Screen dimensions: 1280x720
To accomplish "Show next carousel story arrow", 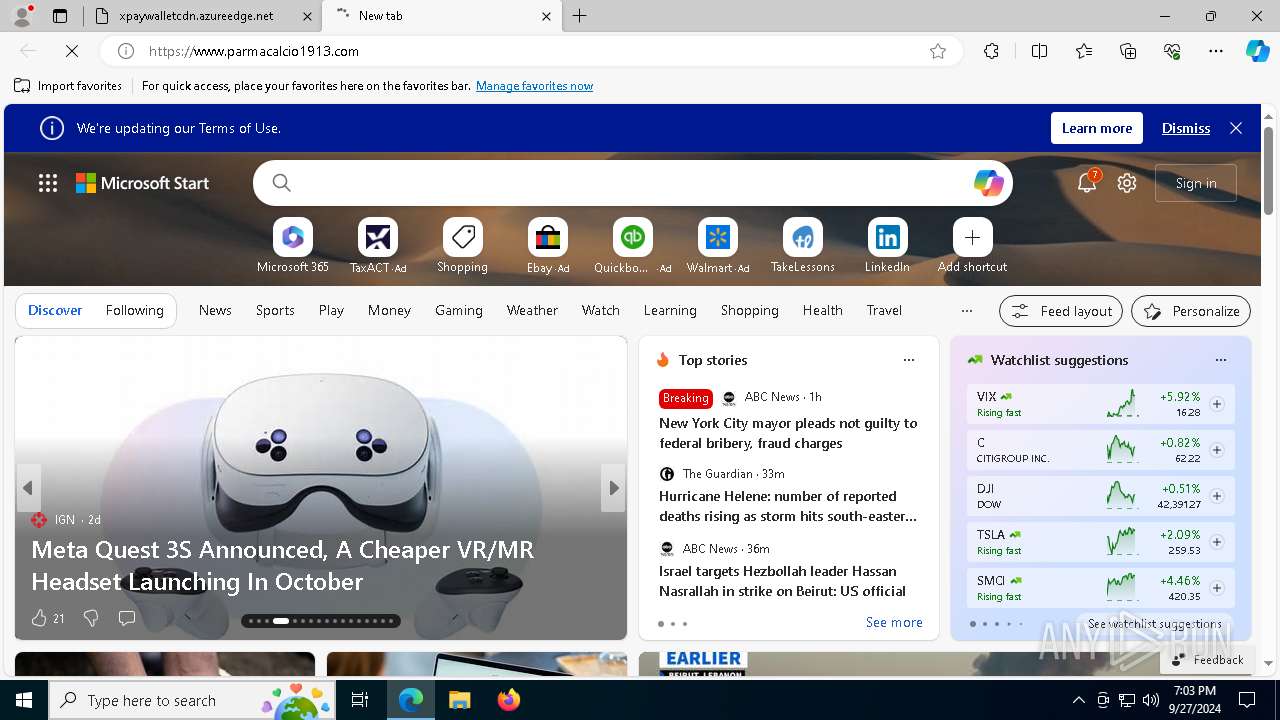I will coord(613,488).
